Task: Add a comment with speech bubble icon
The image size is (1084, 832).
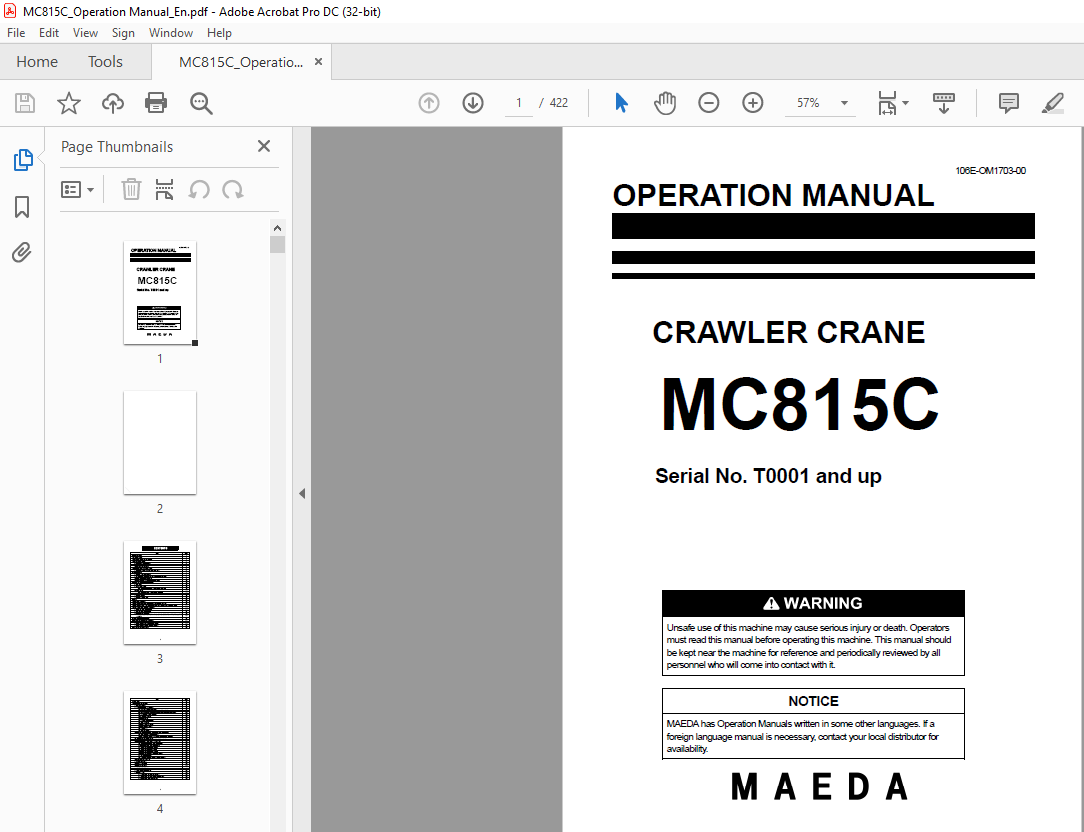Action: [1009, 103]
